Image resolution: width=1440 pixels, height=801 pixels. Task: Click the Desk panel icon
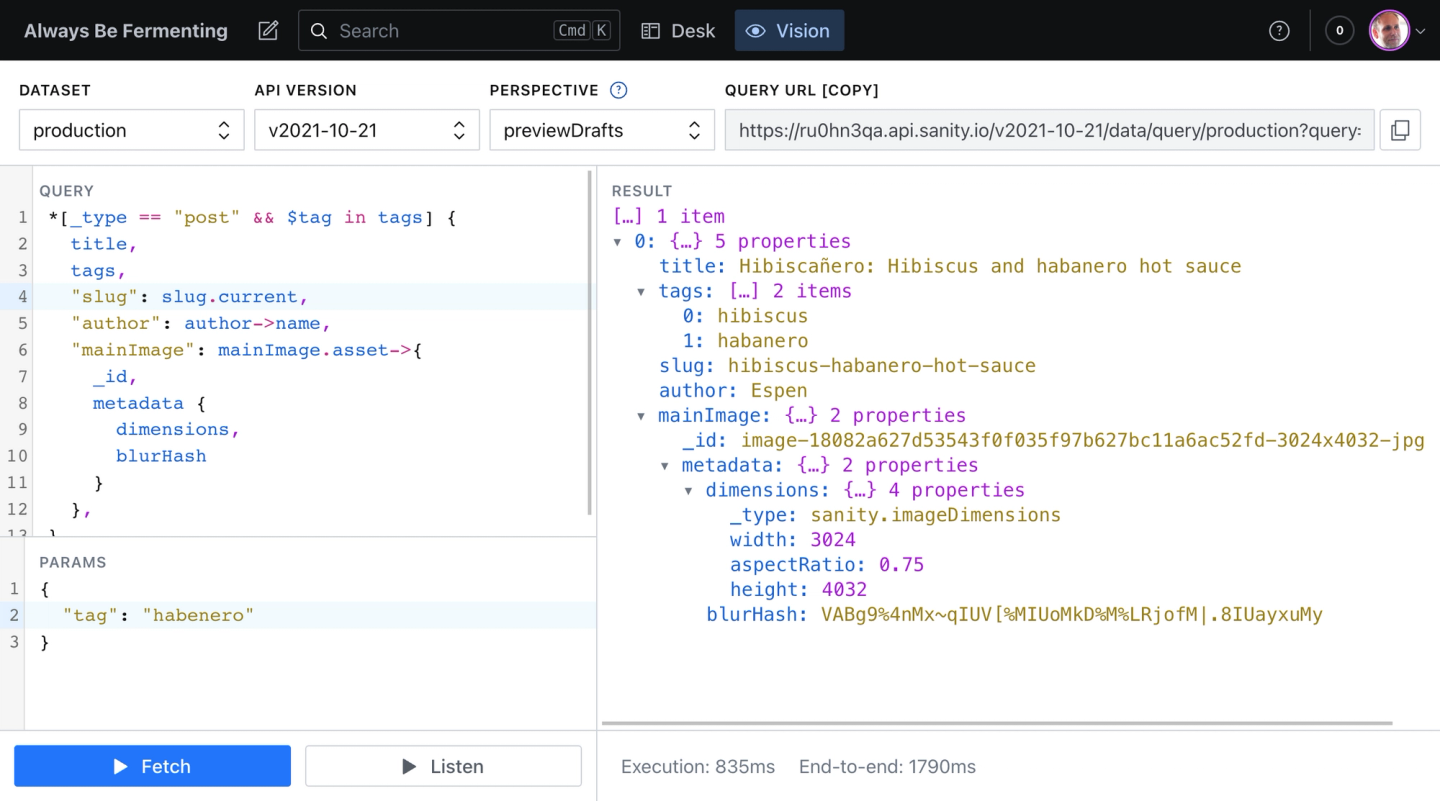coord(651,30)
